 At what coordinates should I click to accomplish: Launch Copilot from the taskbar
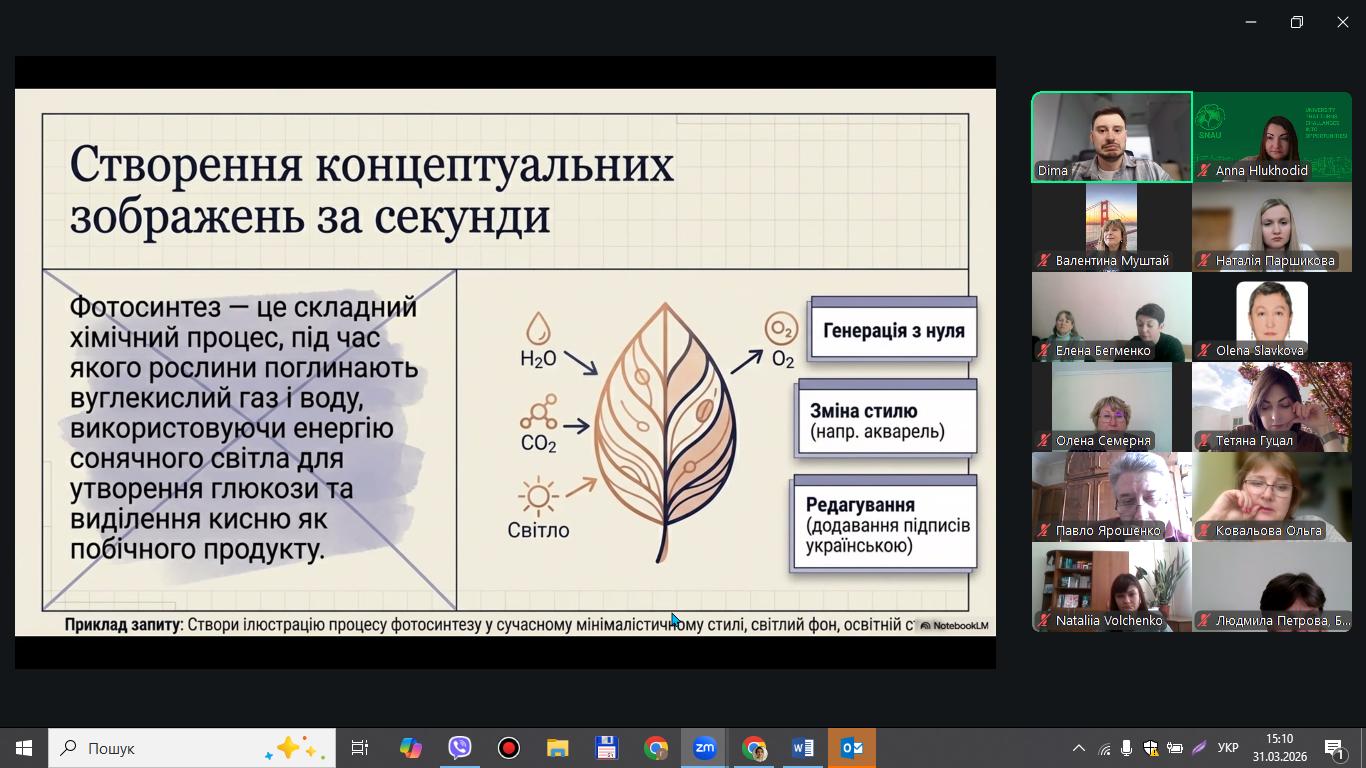pos(411,748)
